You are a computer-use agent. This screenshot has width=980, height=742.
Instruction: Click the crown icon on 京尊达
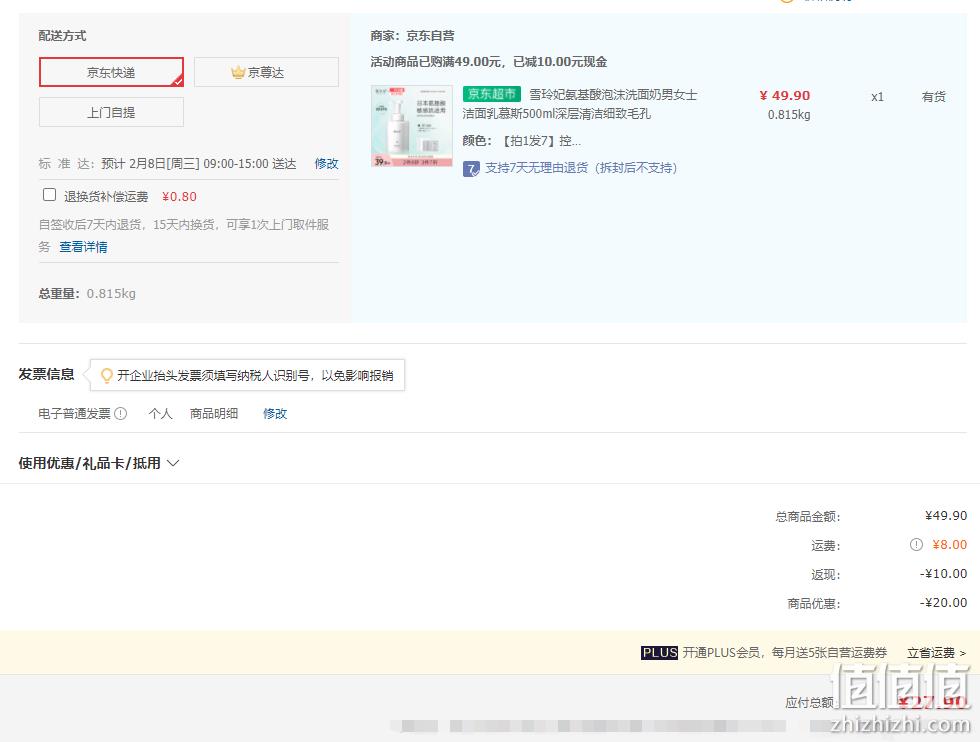(x=238, y=73)
